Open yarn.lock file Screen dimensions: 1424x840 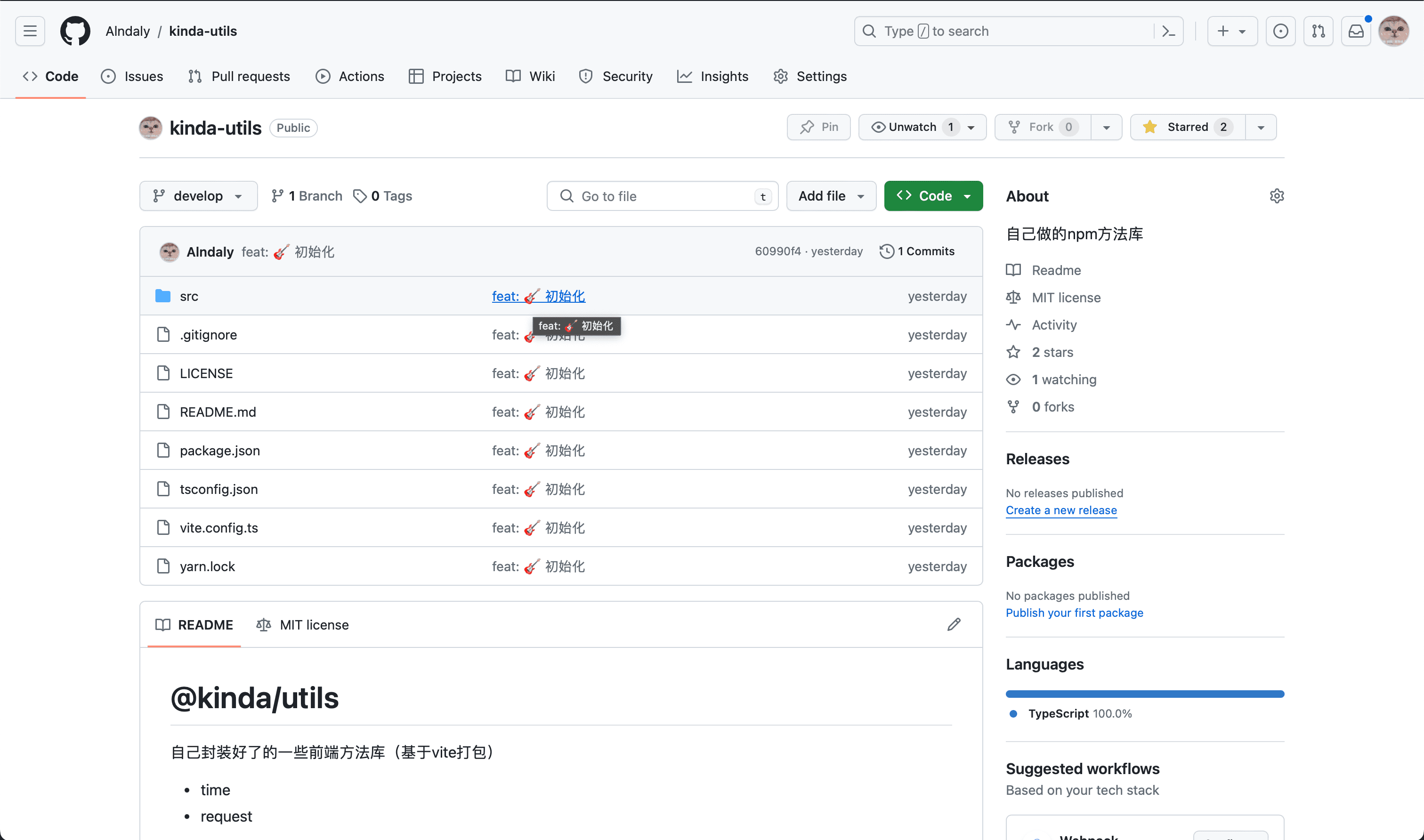[x=207, y=566]
